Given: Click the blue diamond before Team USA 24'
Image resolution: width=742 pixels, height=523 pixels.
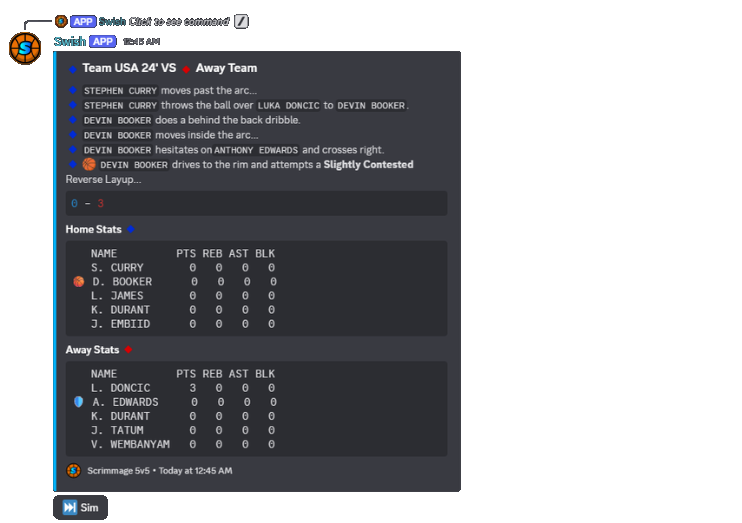Looking at the screenshot, I should tap(73, 69).
